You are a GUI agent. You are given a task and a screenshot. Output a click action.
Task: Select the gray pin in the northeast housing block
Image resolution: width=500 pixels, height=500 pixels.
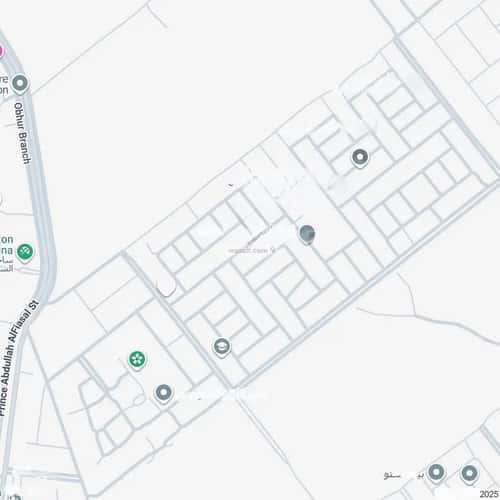click(360, 157)
